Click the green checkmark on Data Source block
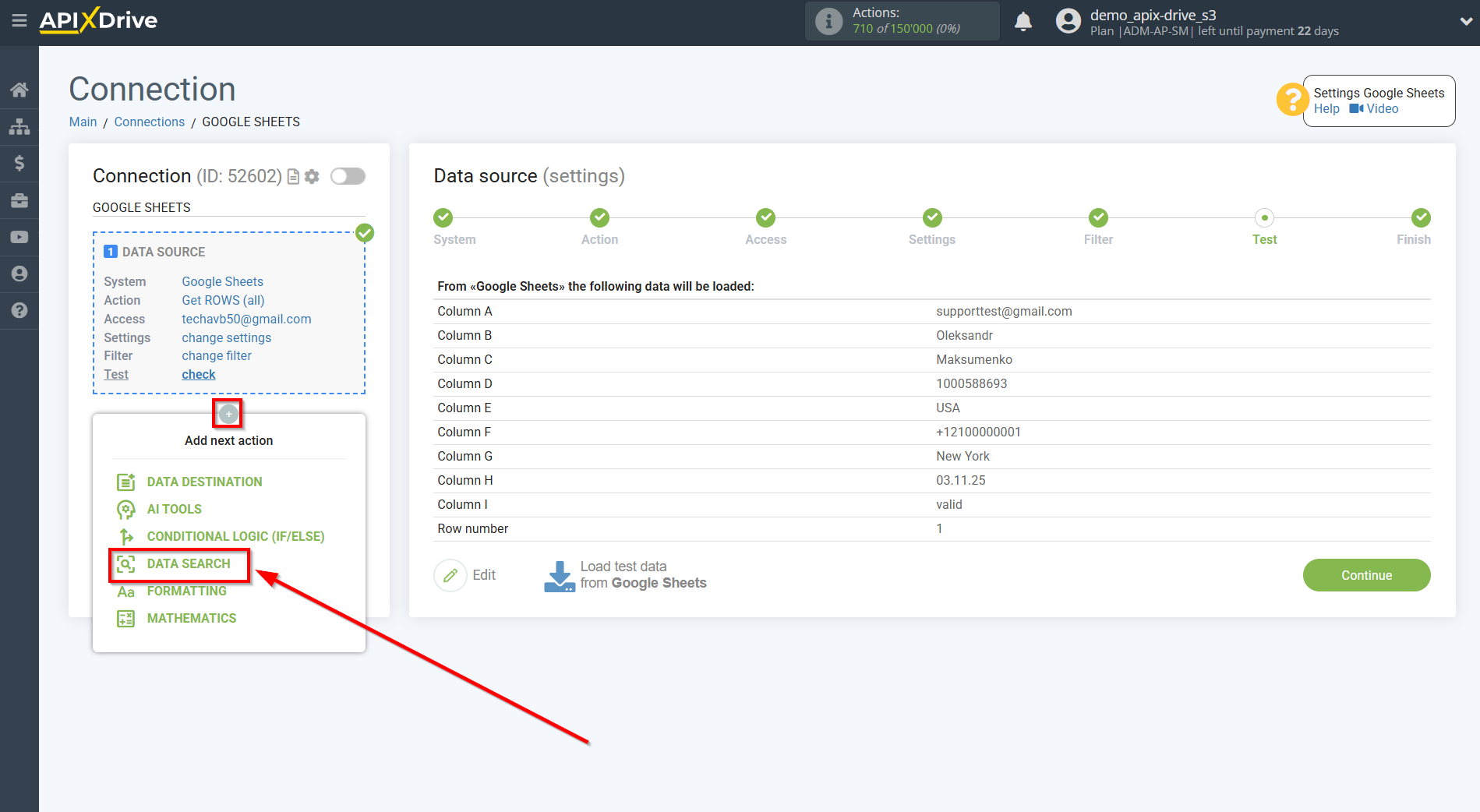 (x=364, y=232)
